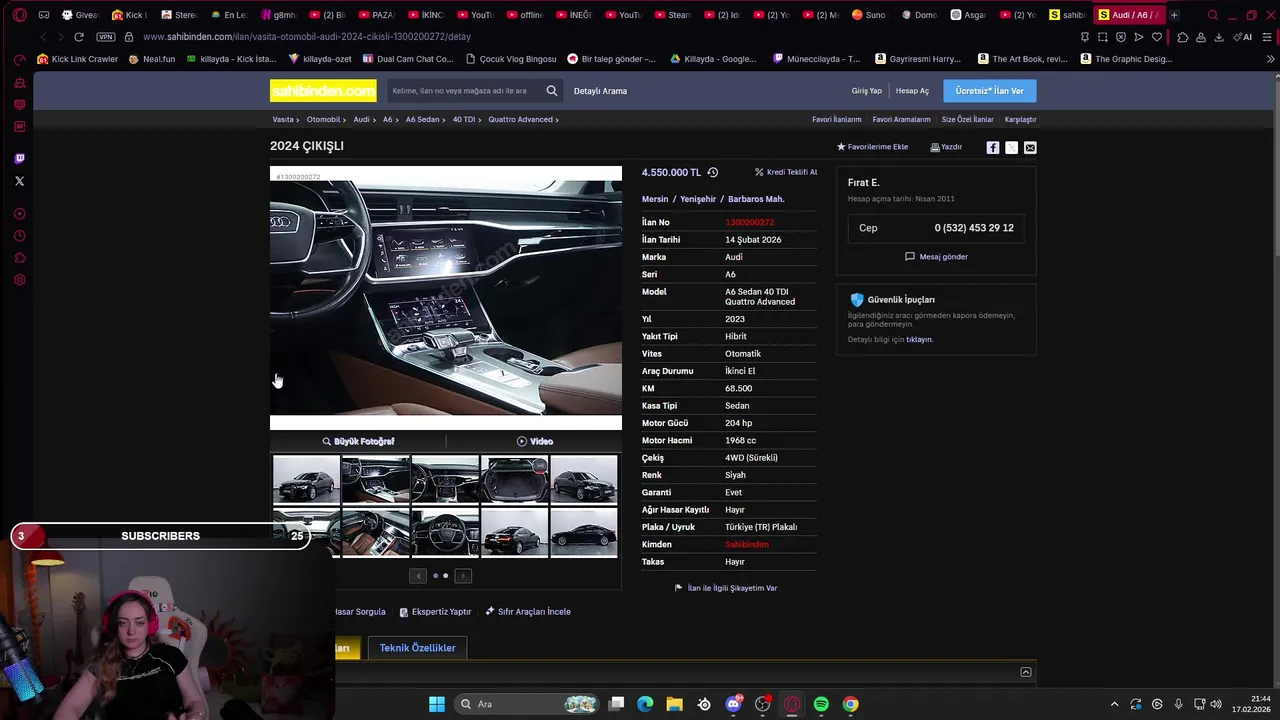Open File Explorer from the taskbar

tap(674, 704)
